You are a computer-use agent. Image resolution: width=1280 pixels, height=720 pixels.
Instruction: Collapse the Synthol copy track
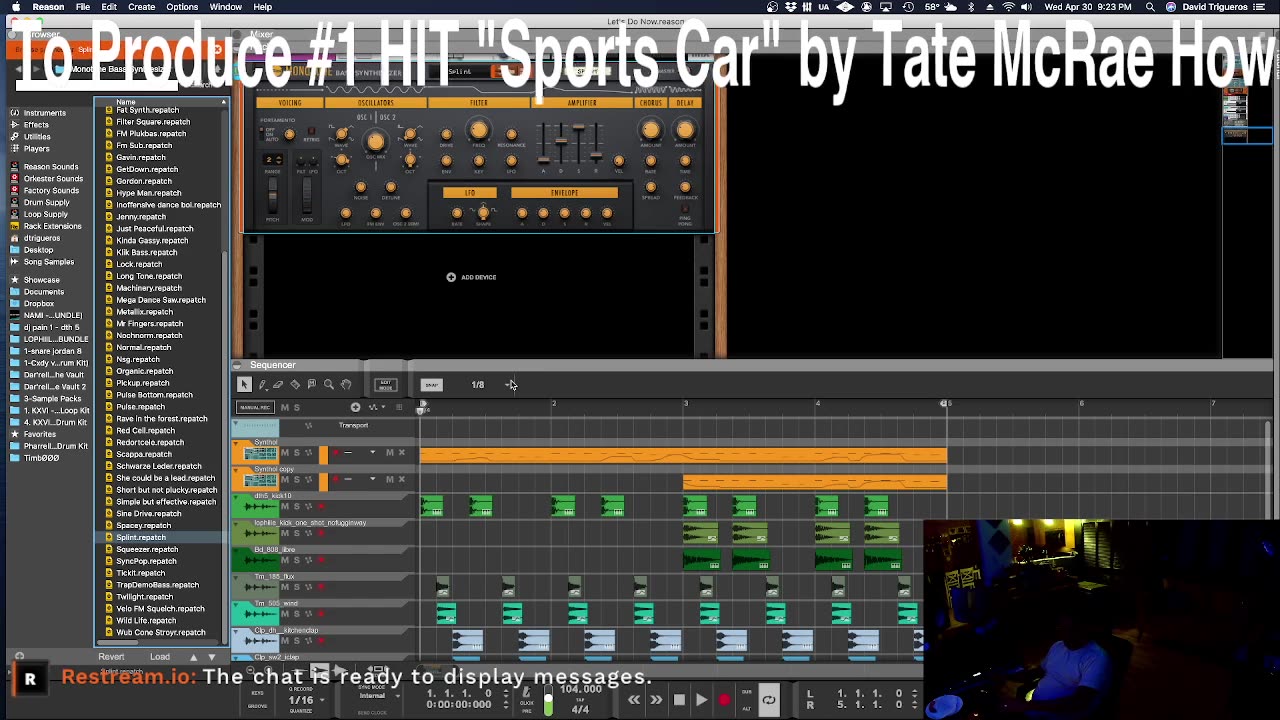point(236,469)
